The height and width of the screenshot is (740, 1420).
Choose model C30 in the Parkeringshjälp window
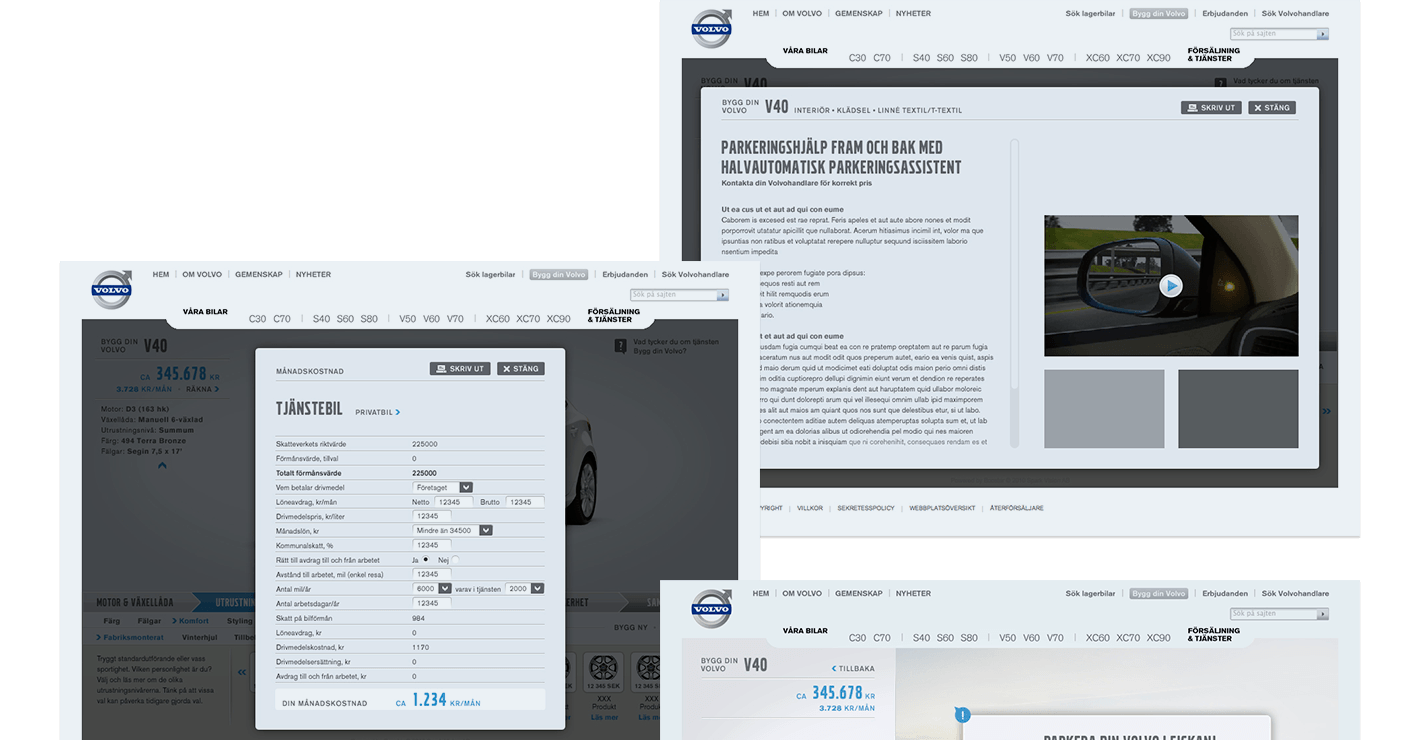857,58
